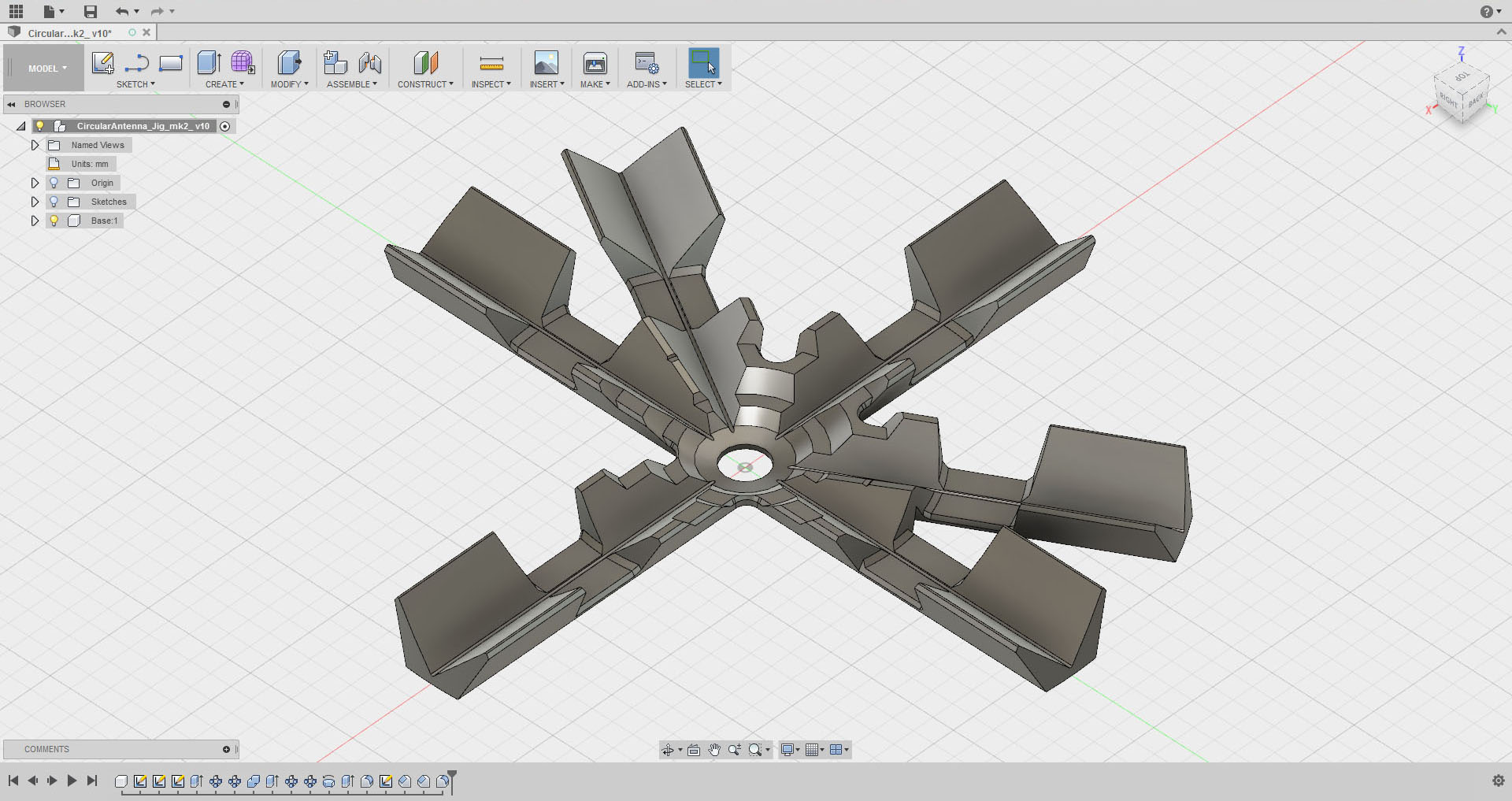Close the Circular...k2_v10 document tab

(x=146, y=32)
